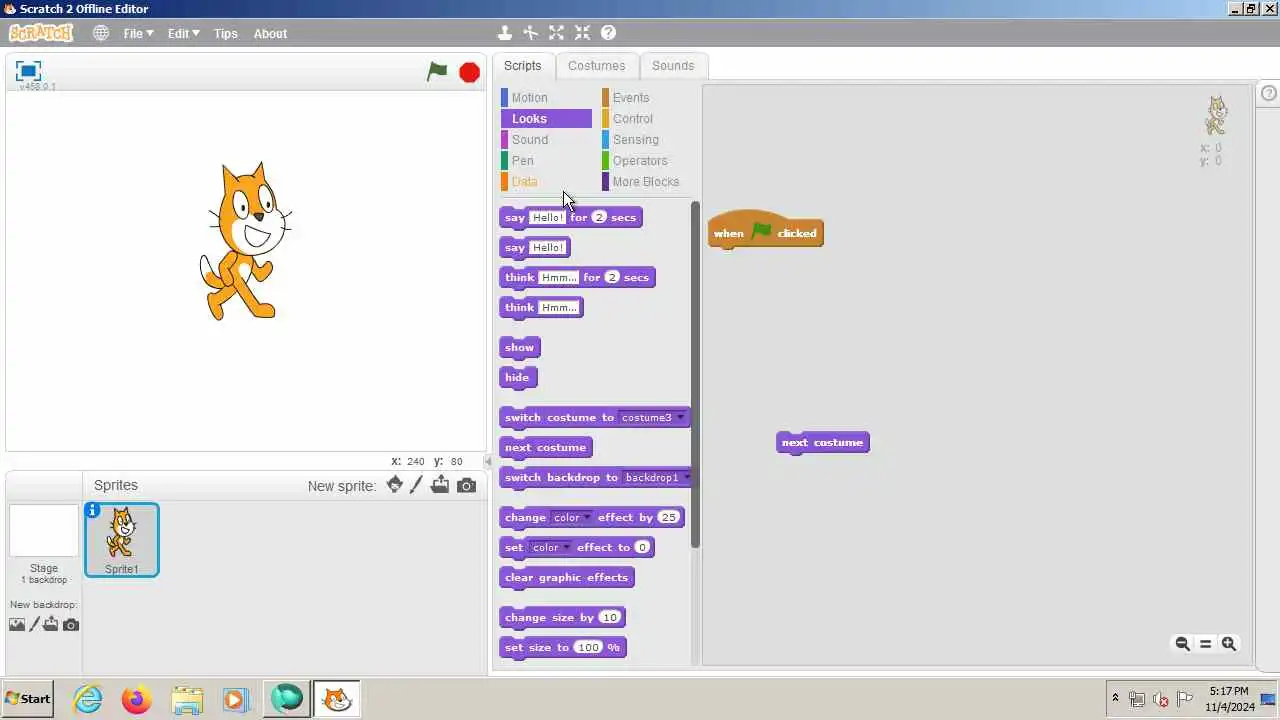
Task: Click the hide block in palette
Action: (518, 378)
